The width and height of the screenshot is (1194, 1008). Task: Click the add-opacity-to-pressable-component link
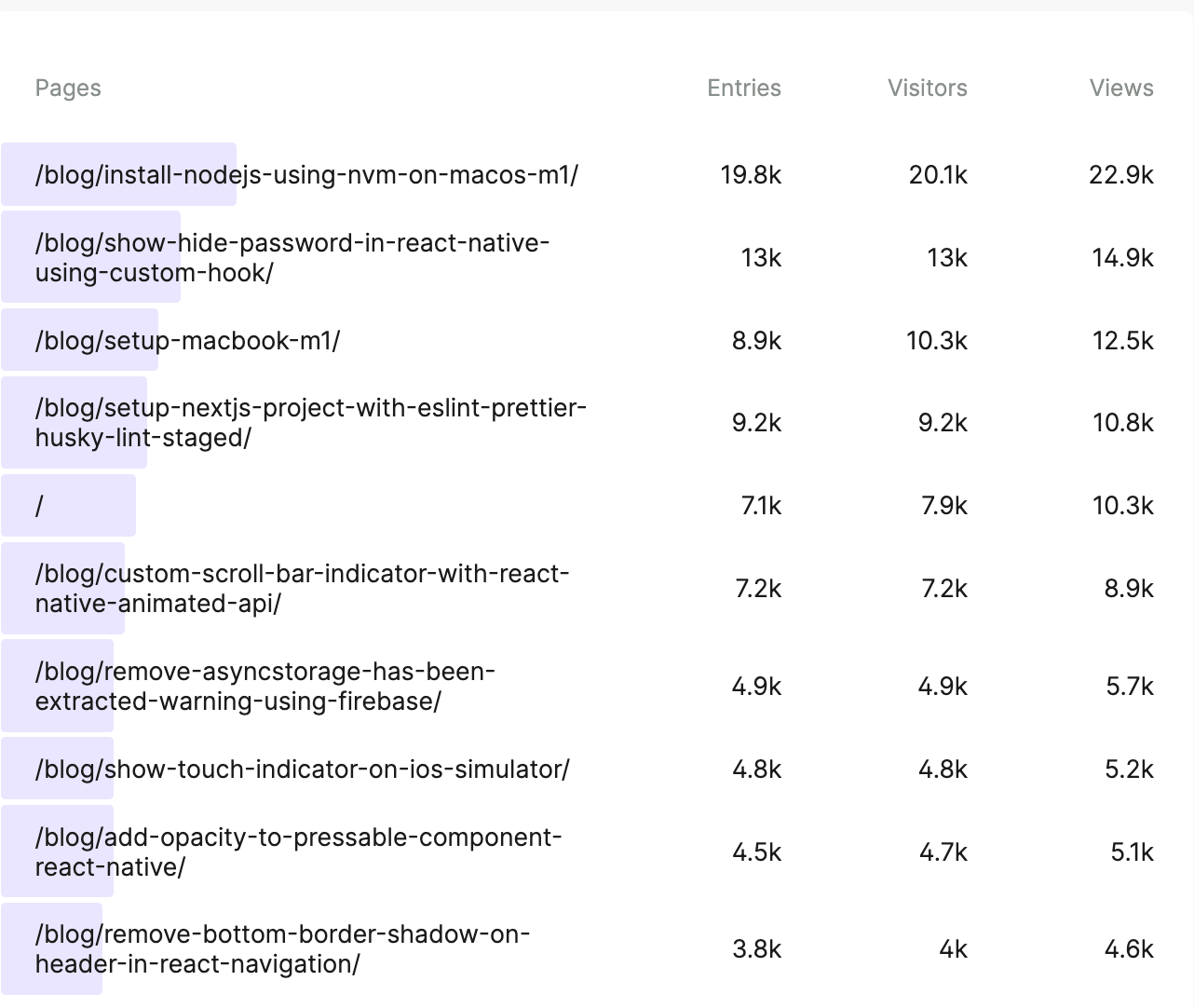tap(298, 851)
